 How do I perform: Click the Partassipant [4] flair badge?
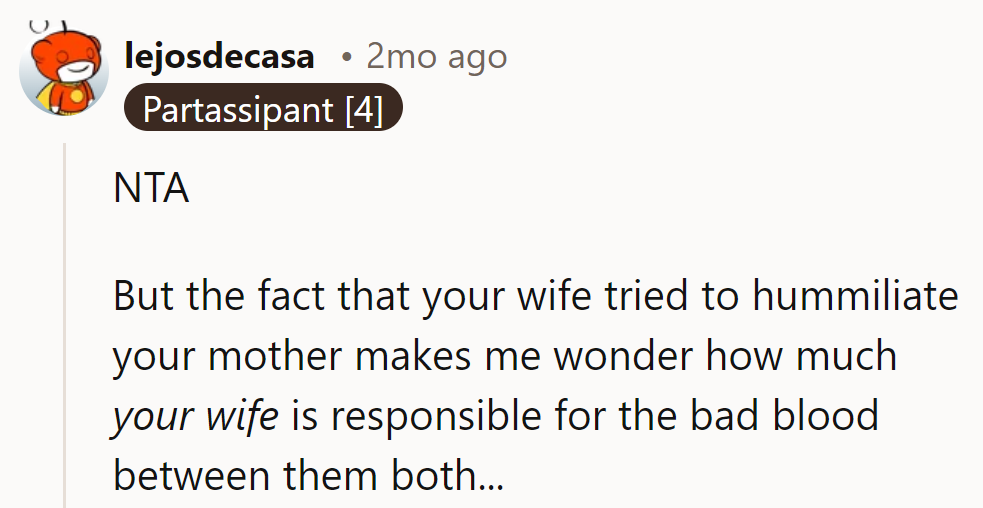tap(263, 108)
